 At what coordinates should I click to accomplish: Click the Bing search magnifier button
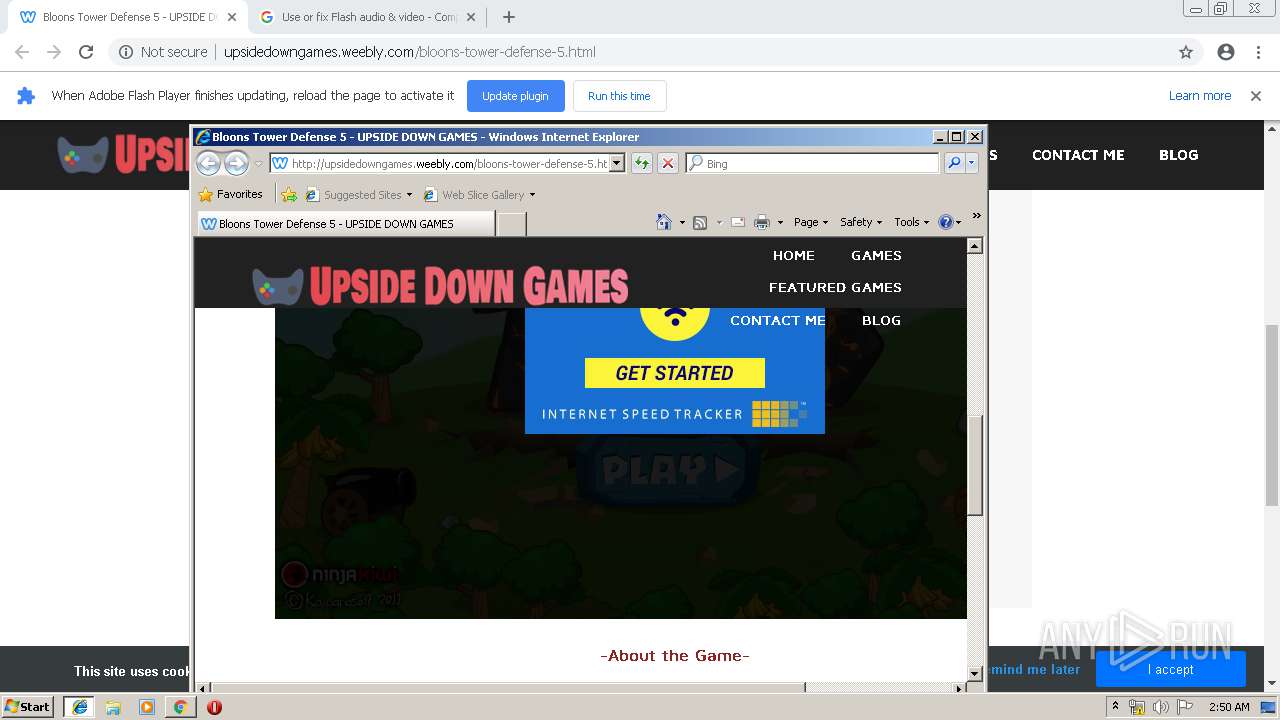pos(954,163)
